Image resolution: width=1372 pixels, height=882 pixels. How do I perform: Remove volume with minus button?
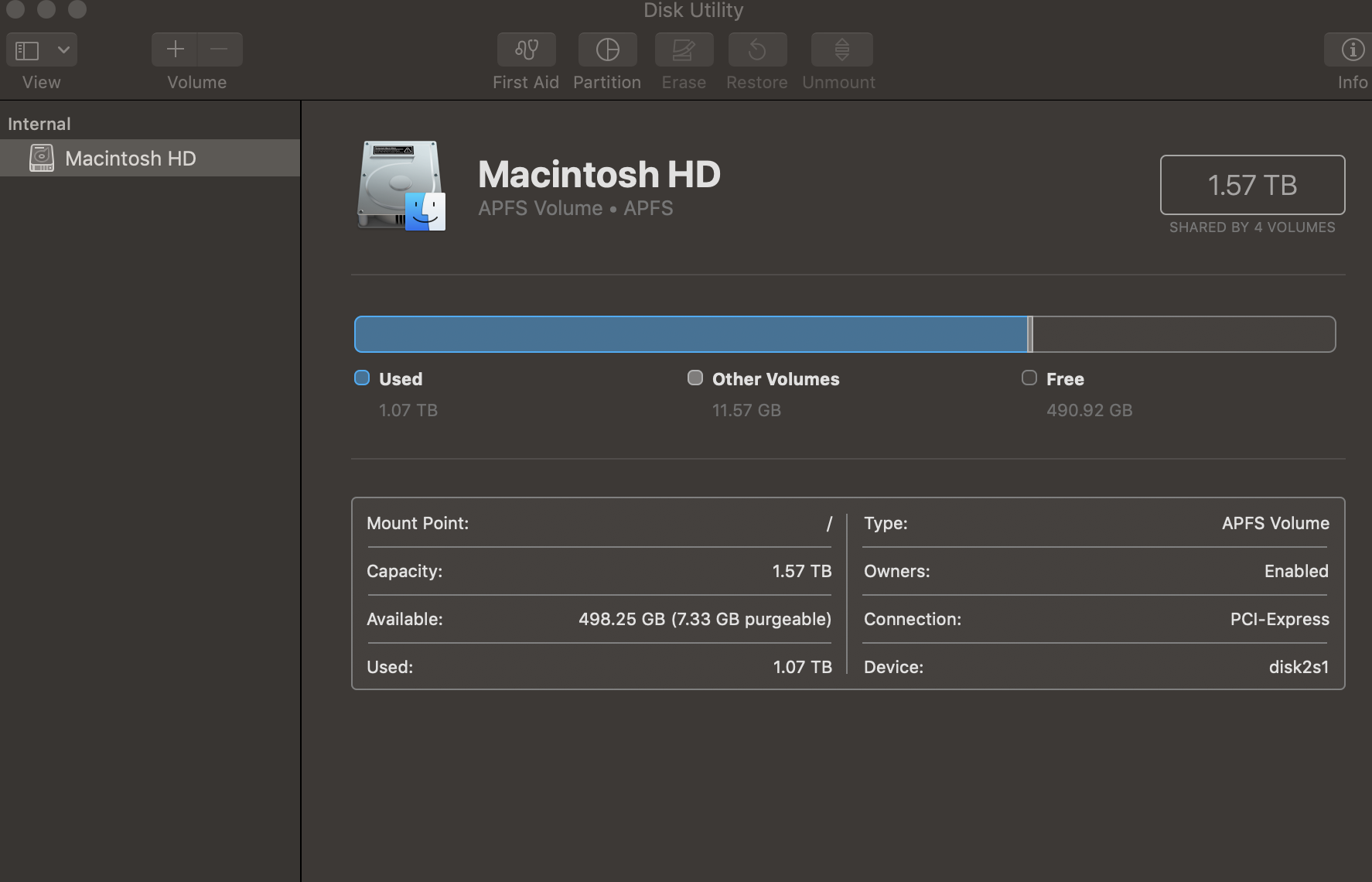[220, 50]
